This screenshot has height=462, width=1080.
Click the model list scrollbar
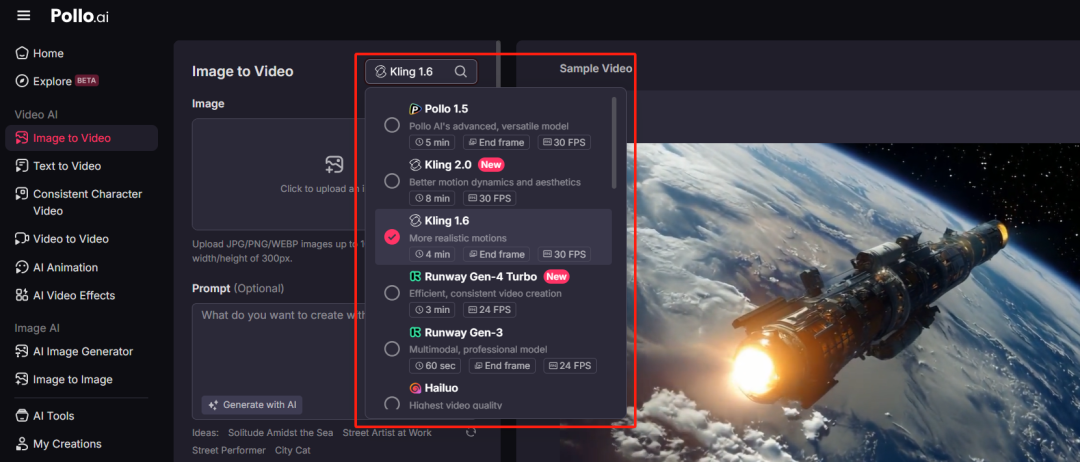coord(614,143)
